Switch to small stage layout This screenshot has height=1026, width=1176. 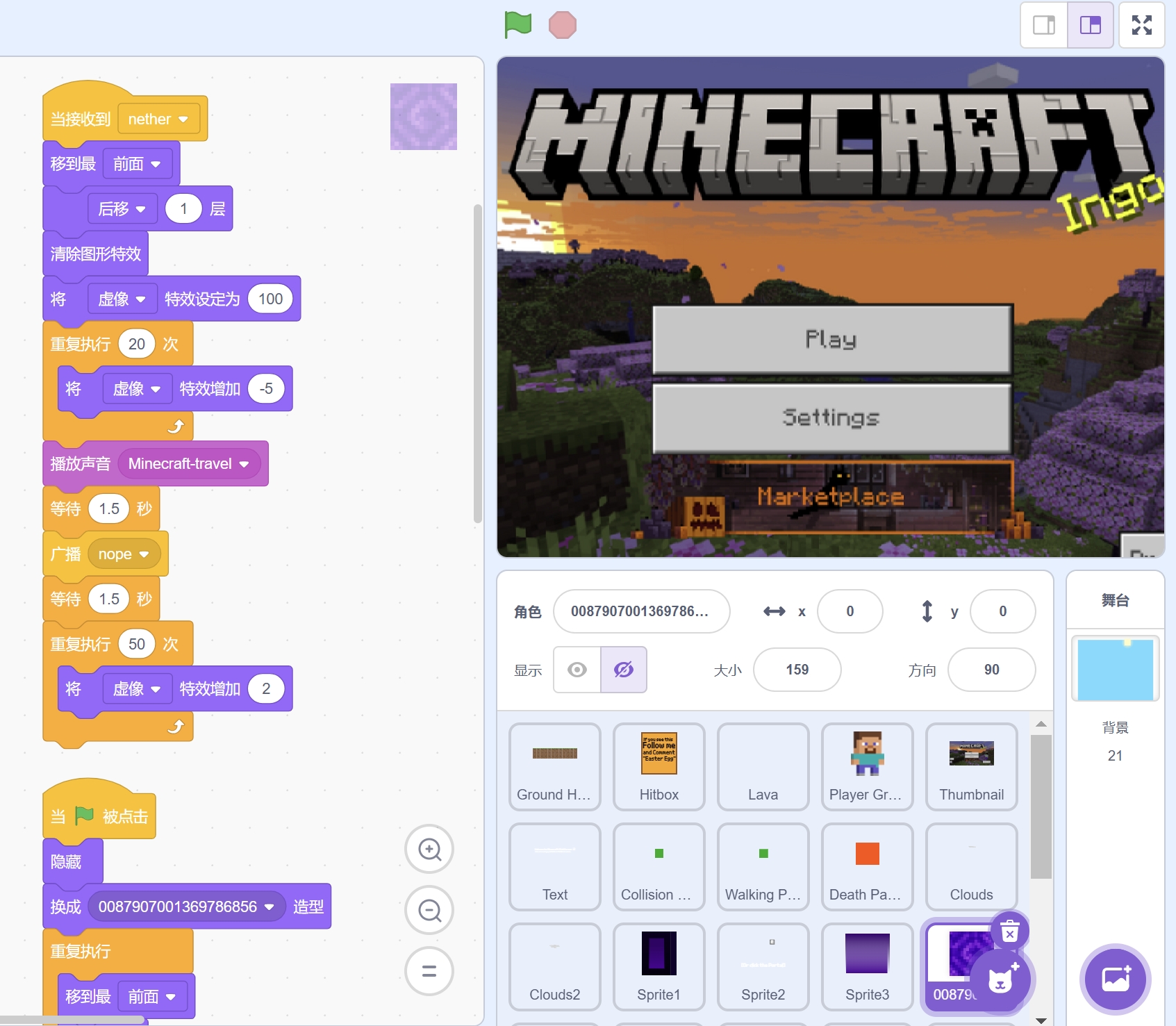(1043, 25)
